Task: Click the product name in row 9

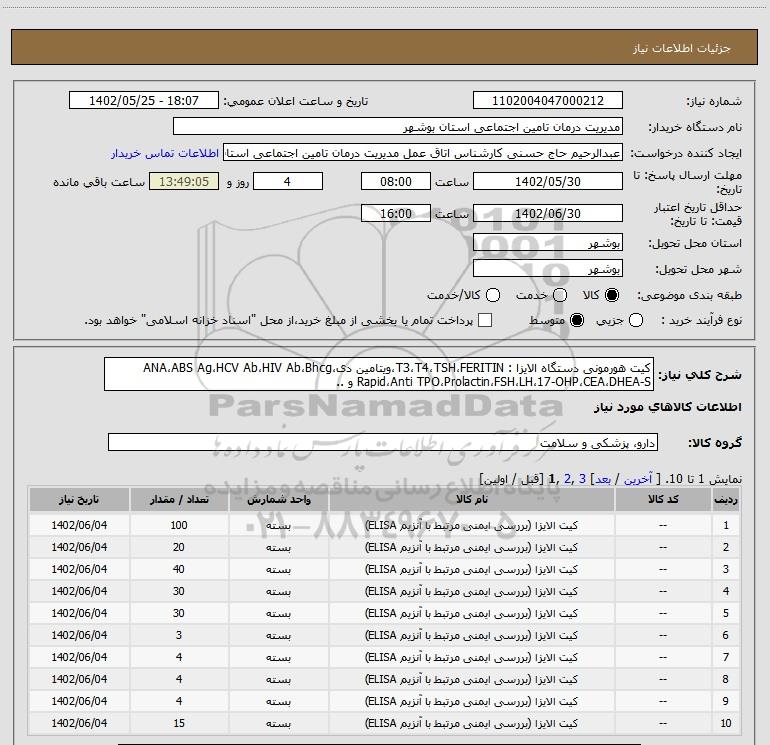Action: pyautogui.click(x=471, y=701)
